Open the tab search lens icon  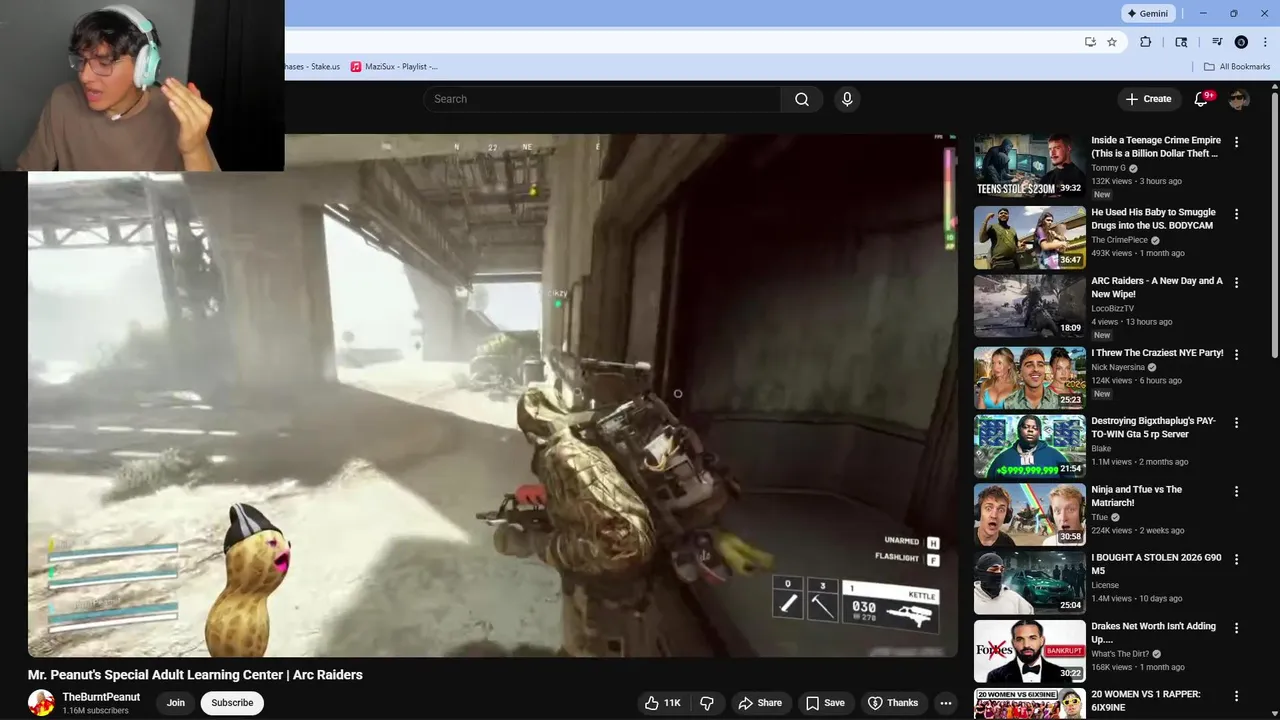tap(1181, 42)
